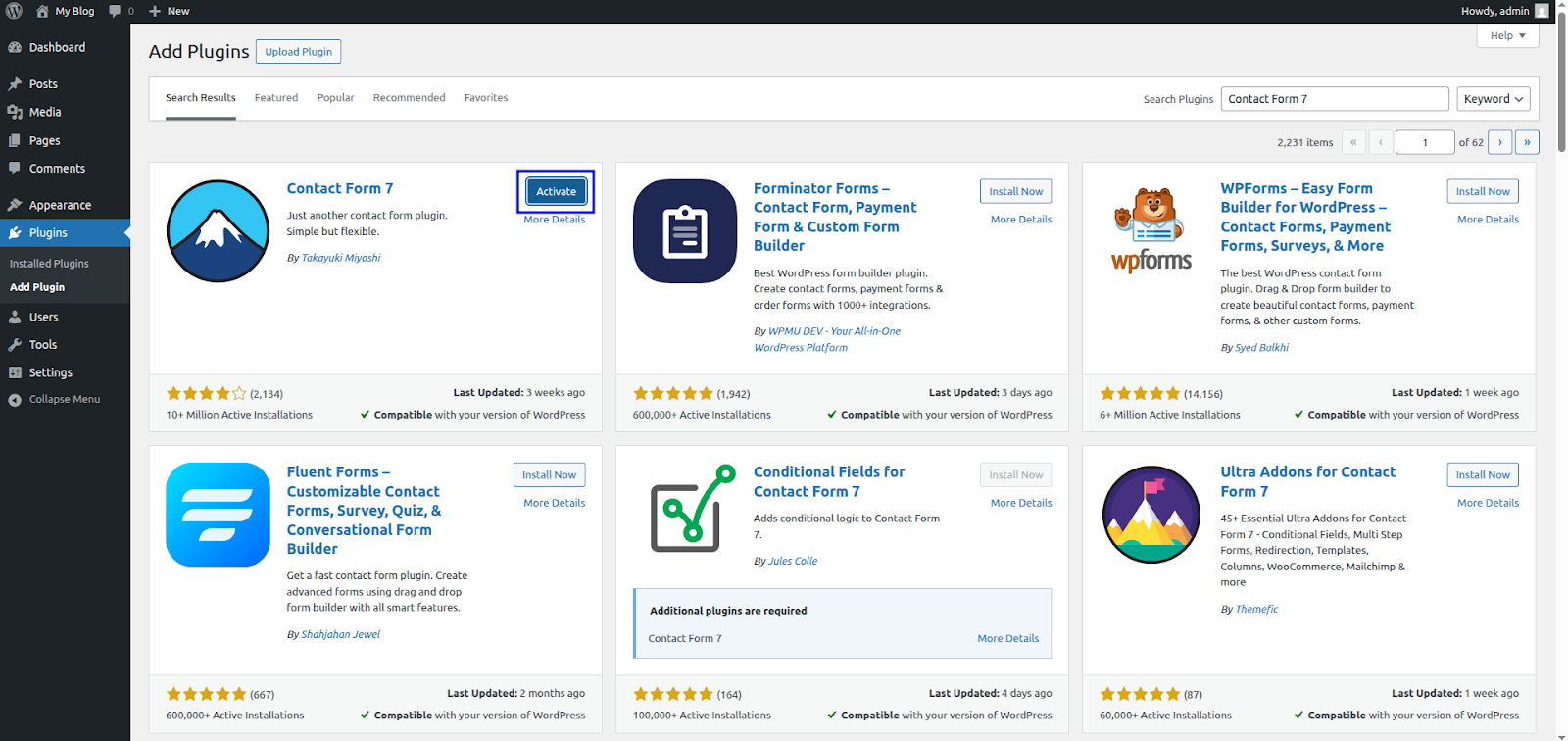
Task: Switch to the Popular tab
Action: point(335,98)
